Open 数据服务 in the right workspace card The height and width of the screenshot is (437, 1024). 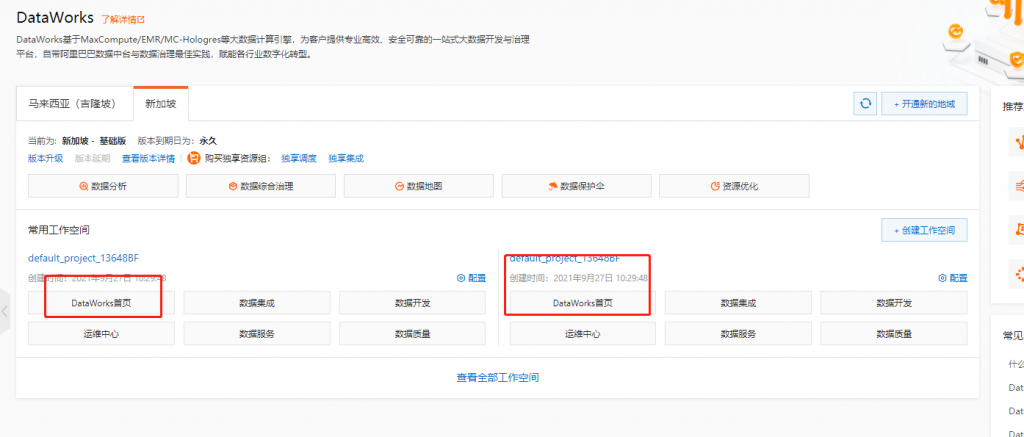pyautogui.click(x=738, y=334)
